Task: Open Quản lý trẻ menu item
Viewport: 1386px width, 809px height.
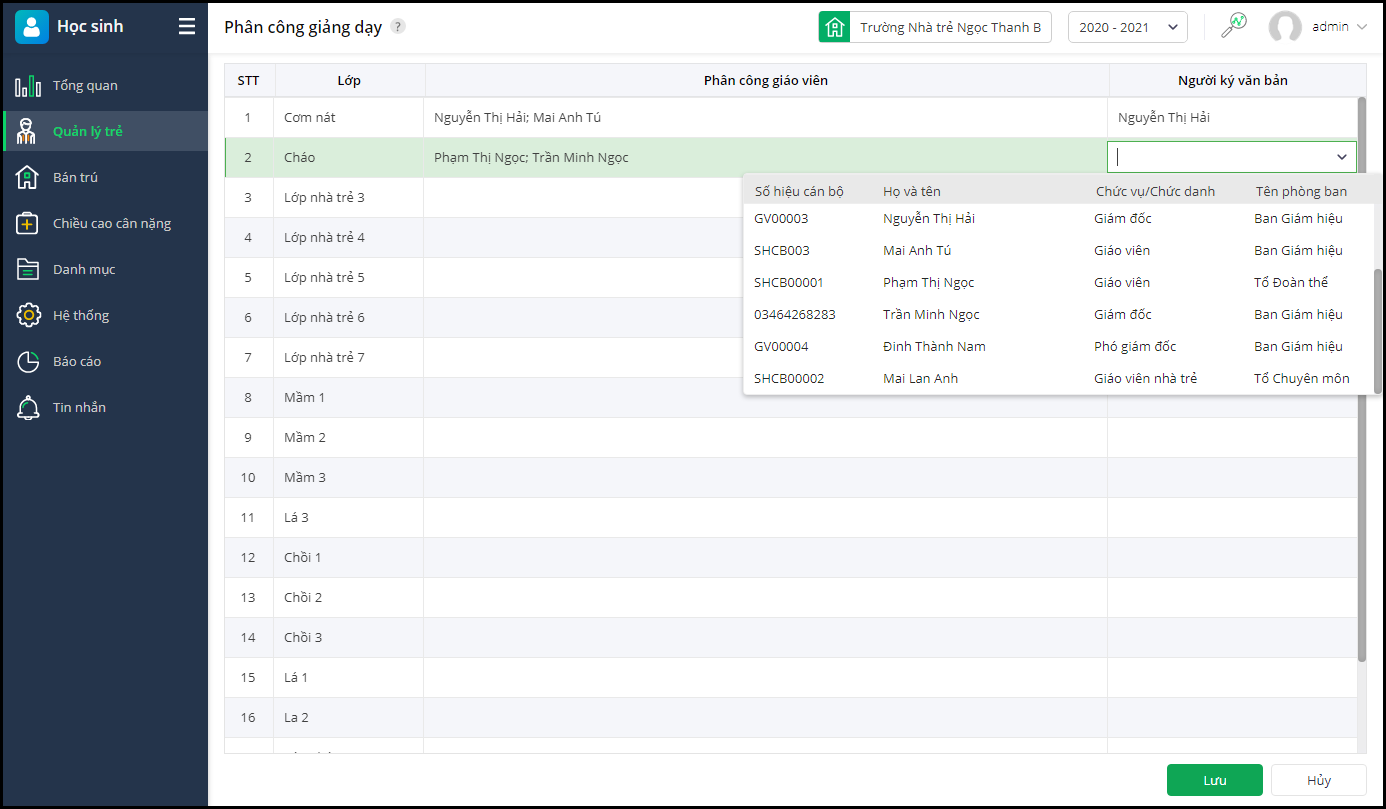Action: coord(88,132)
